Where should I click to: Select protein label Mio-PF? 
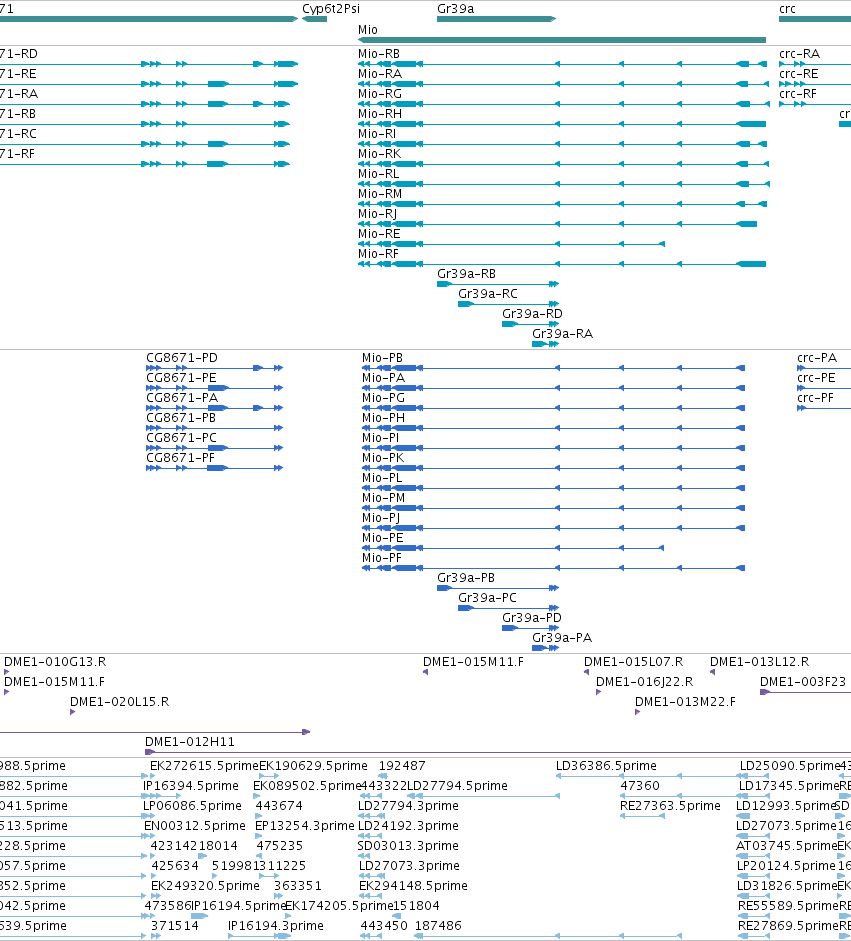pos(381,557)
